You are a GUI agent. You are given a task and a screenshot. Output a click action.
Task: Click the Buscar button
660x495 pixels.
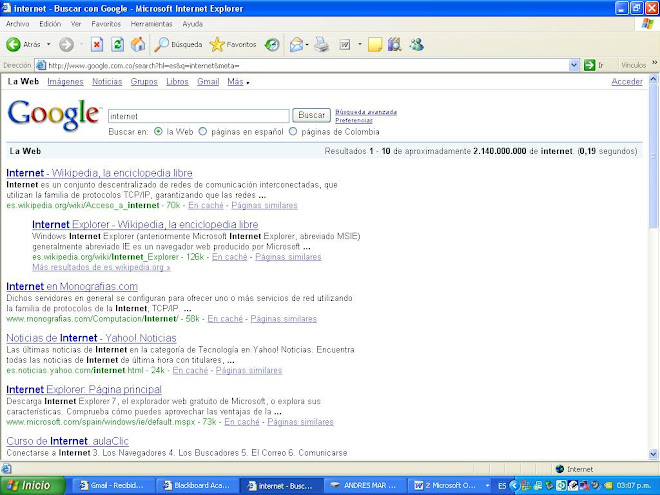coord(311,115)
